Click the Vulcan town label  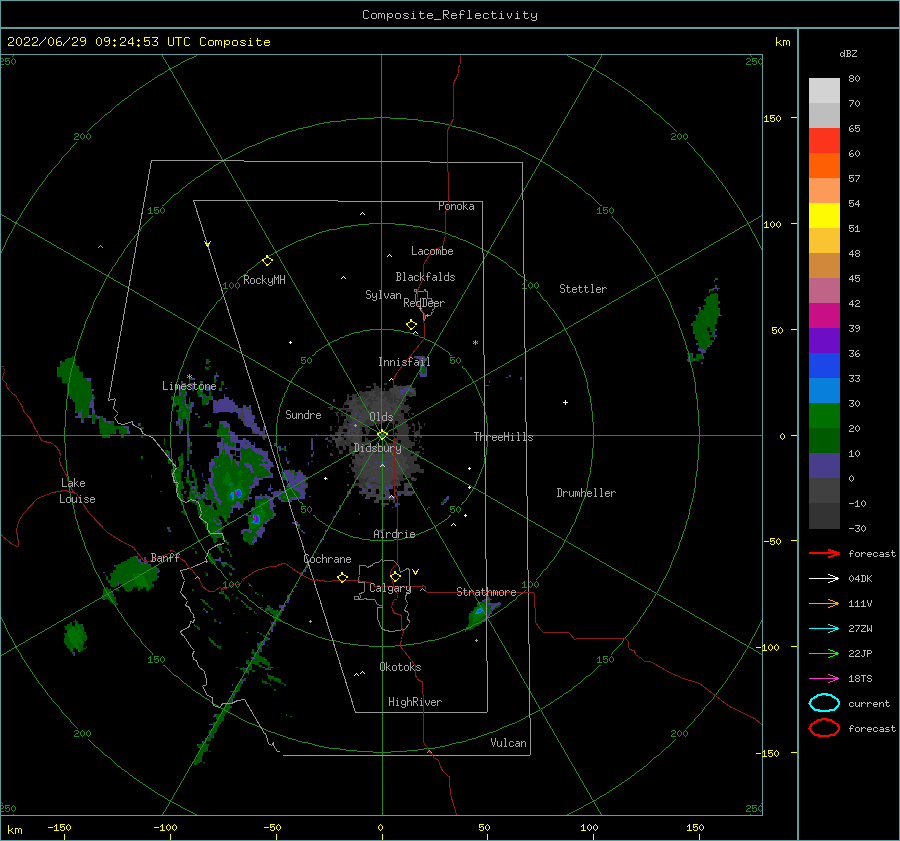tap(509, 743)
